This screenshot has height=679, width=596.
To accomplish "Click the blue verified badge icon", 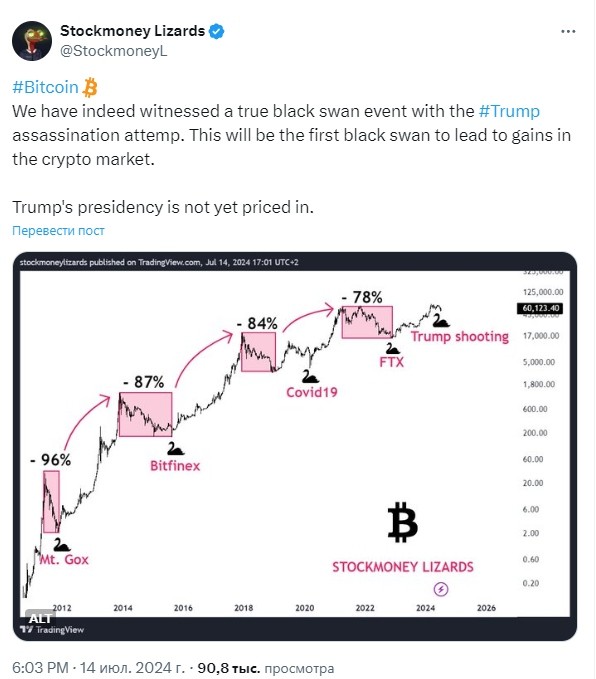I will [x=216, y=31].
